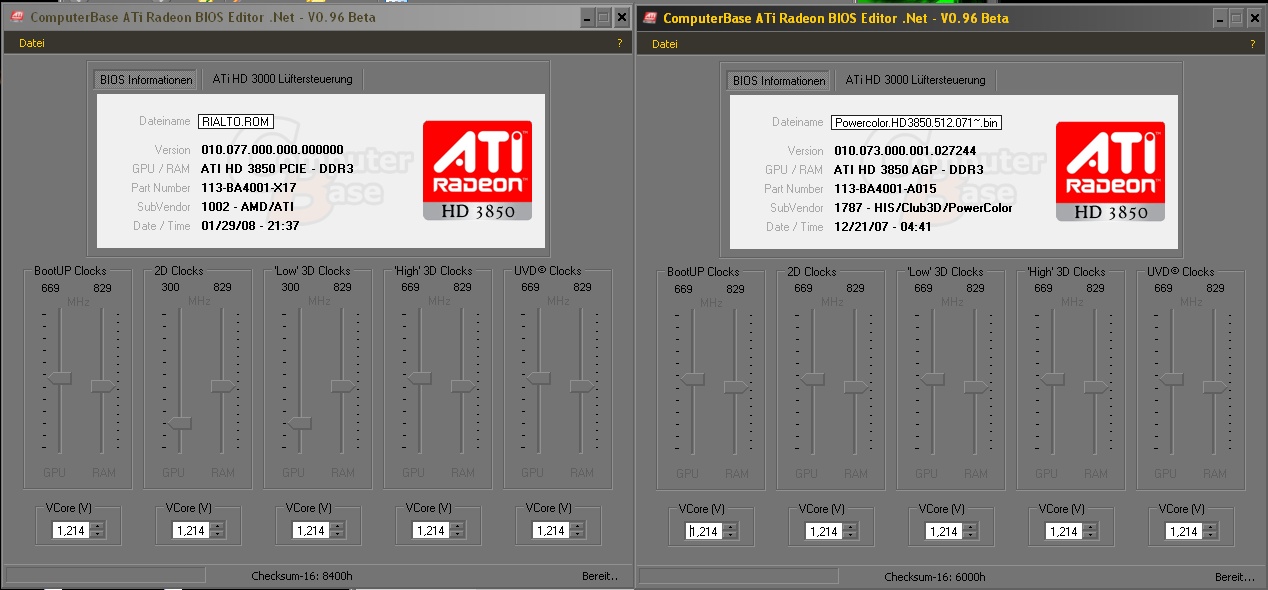Click 'High' 3D VCore field in right window
This screenshot has height=590, width=1268.
(x=1063, y=531)
